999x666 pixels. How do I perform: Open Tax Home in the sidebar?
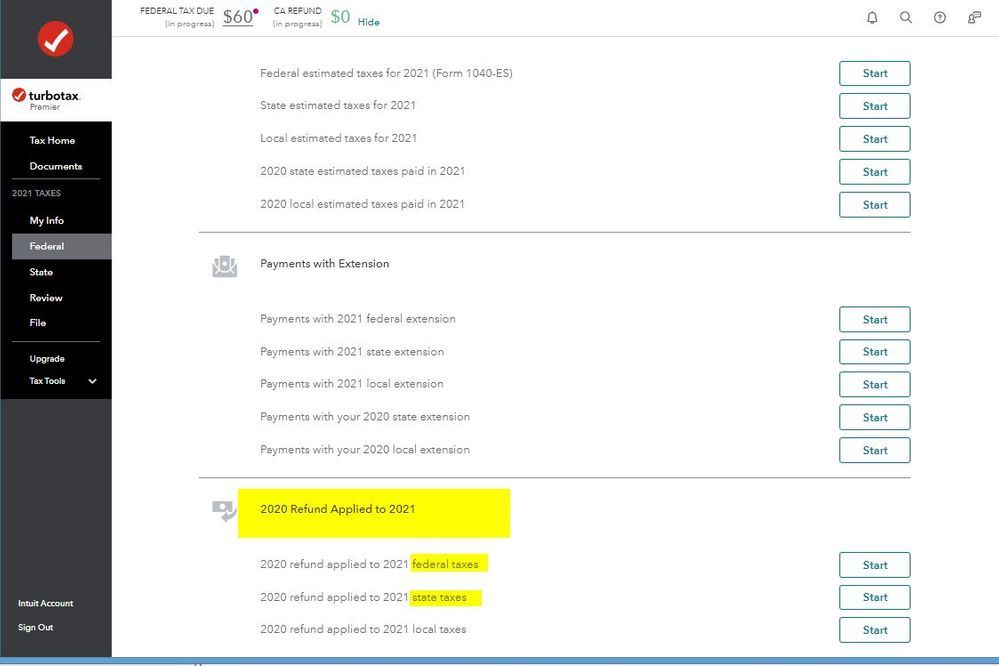52,141
